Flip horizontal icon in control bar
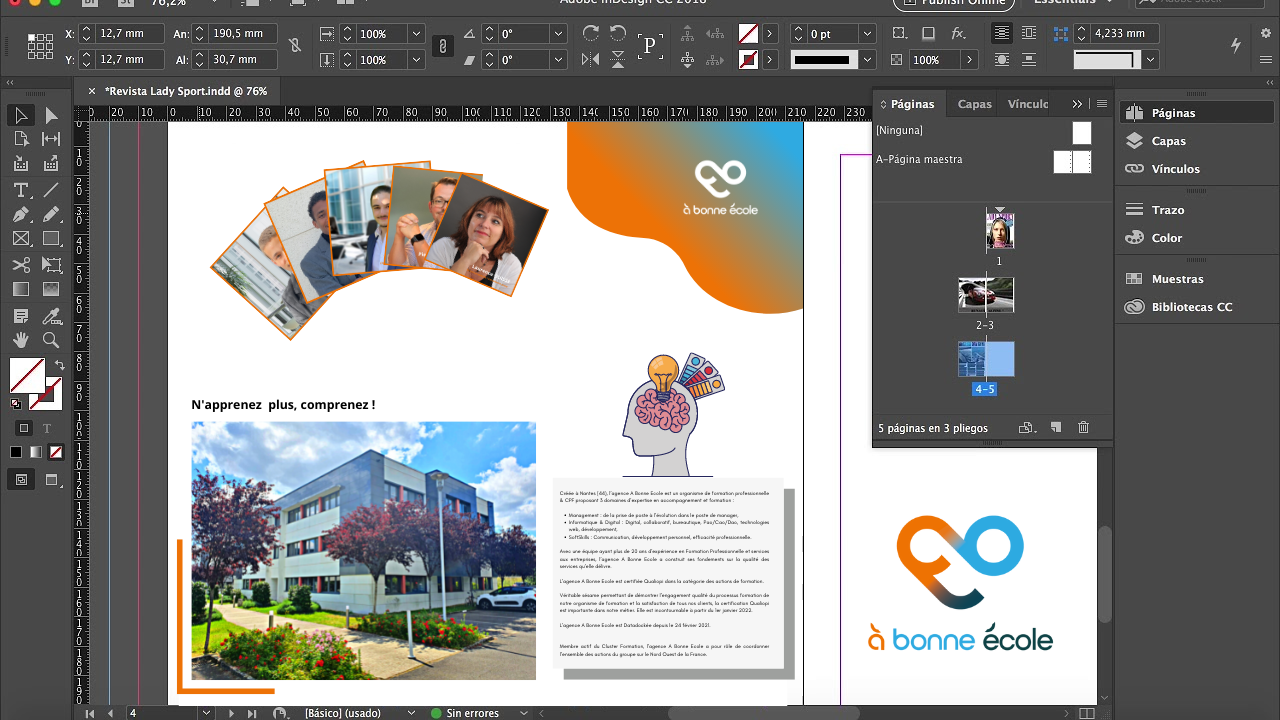 (x=591, y=60)
